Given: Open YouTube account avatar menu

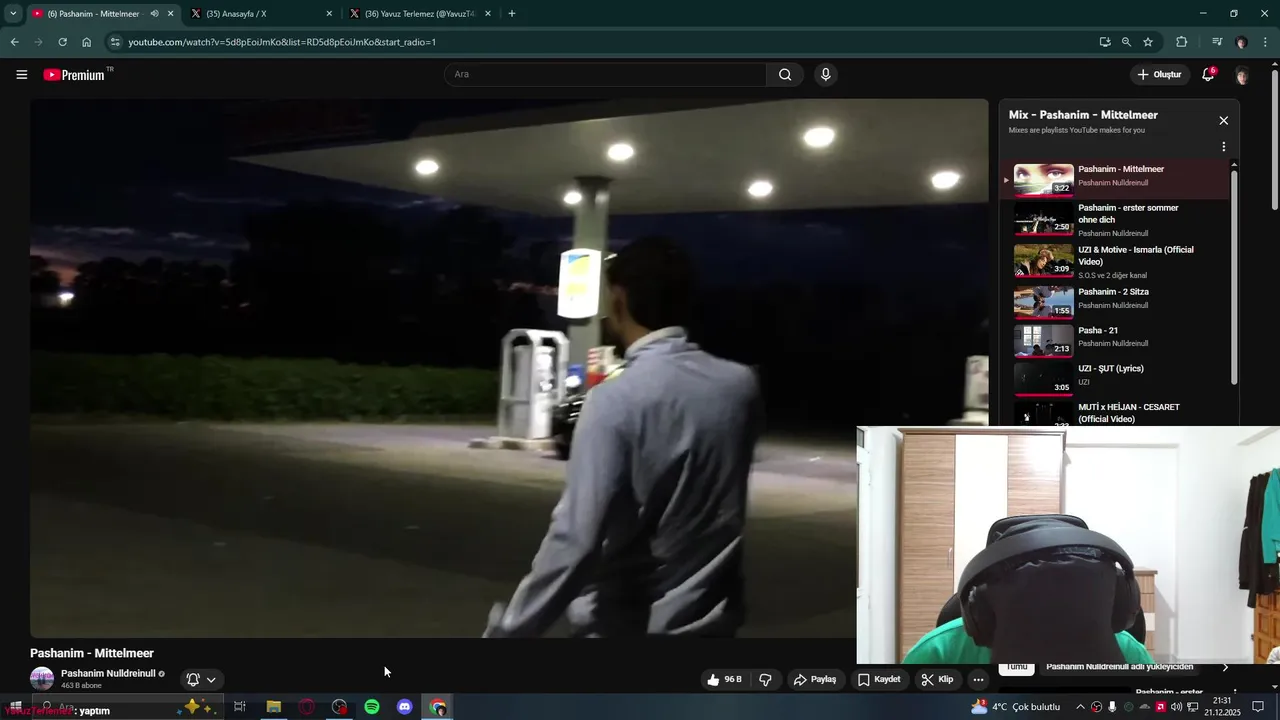Looking at the screenshot, I should 1242,75.
